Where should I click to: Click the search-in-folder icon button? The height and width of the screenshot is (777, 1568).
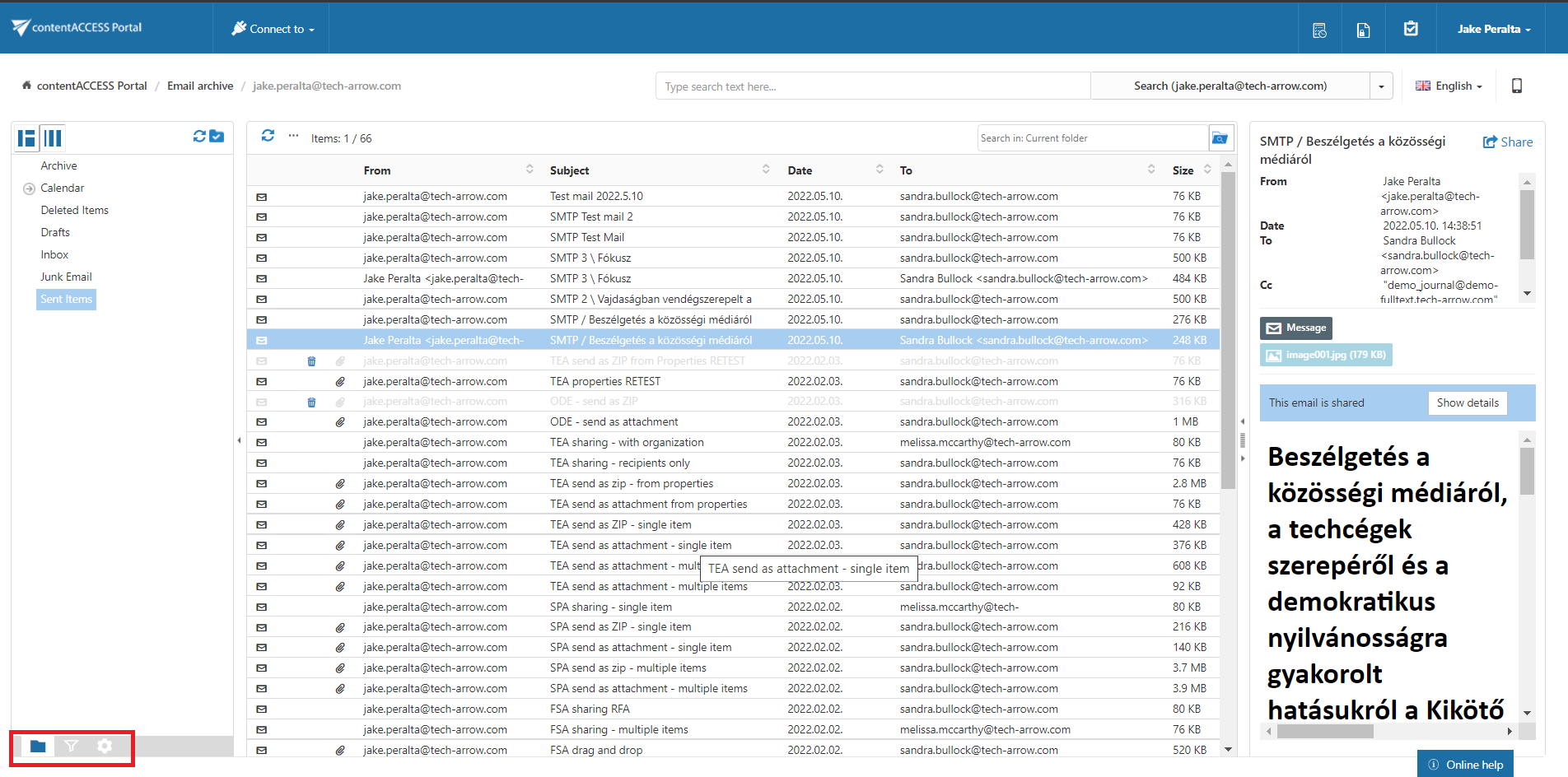[1220, 138]
